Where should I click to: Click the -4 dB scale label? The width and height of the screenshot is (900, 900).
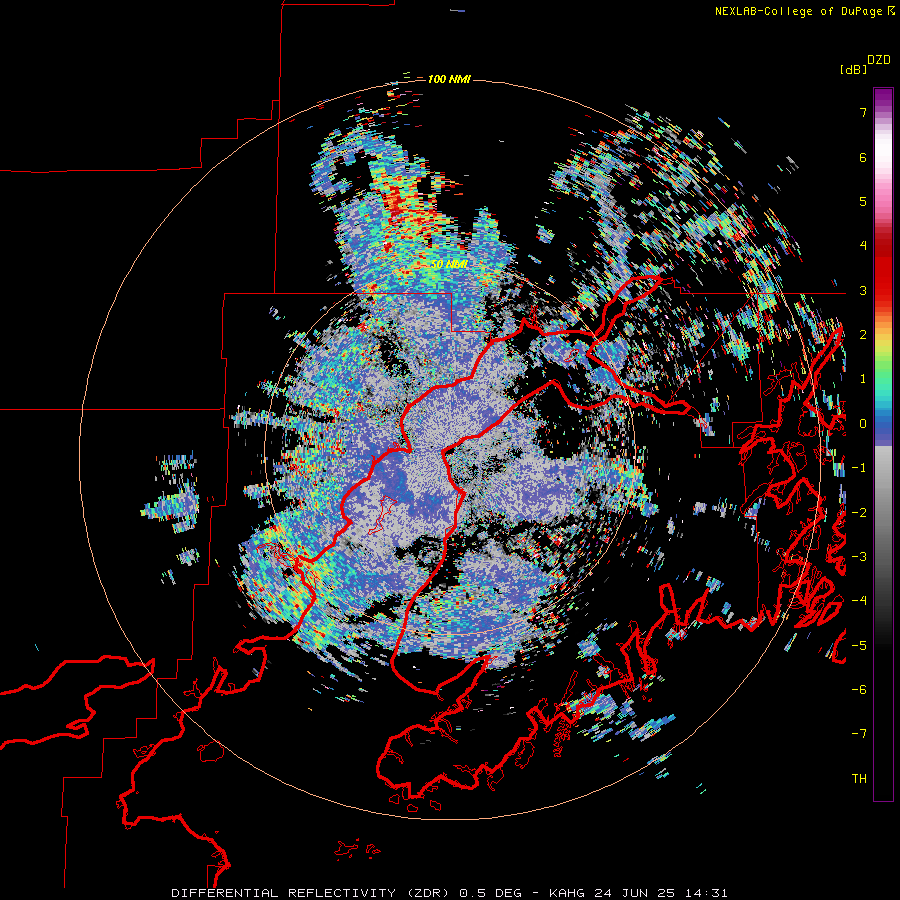coord(859,600)
